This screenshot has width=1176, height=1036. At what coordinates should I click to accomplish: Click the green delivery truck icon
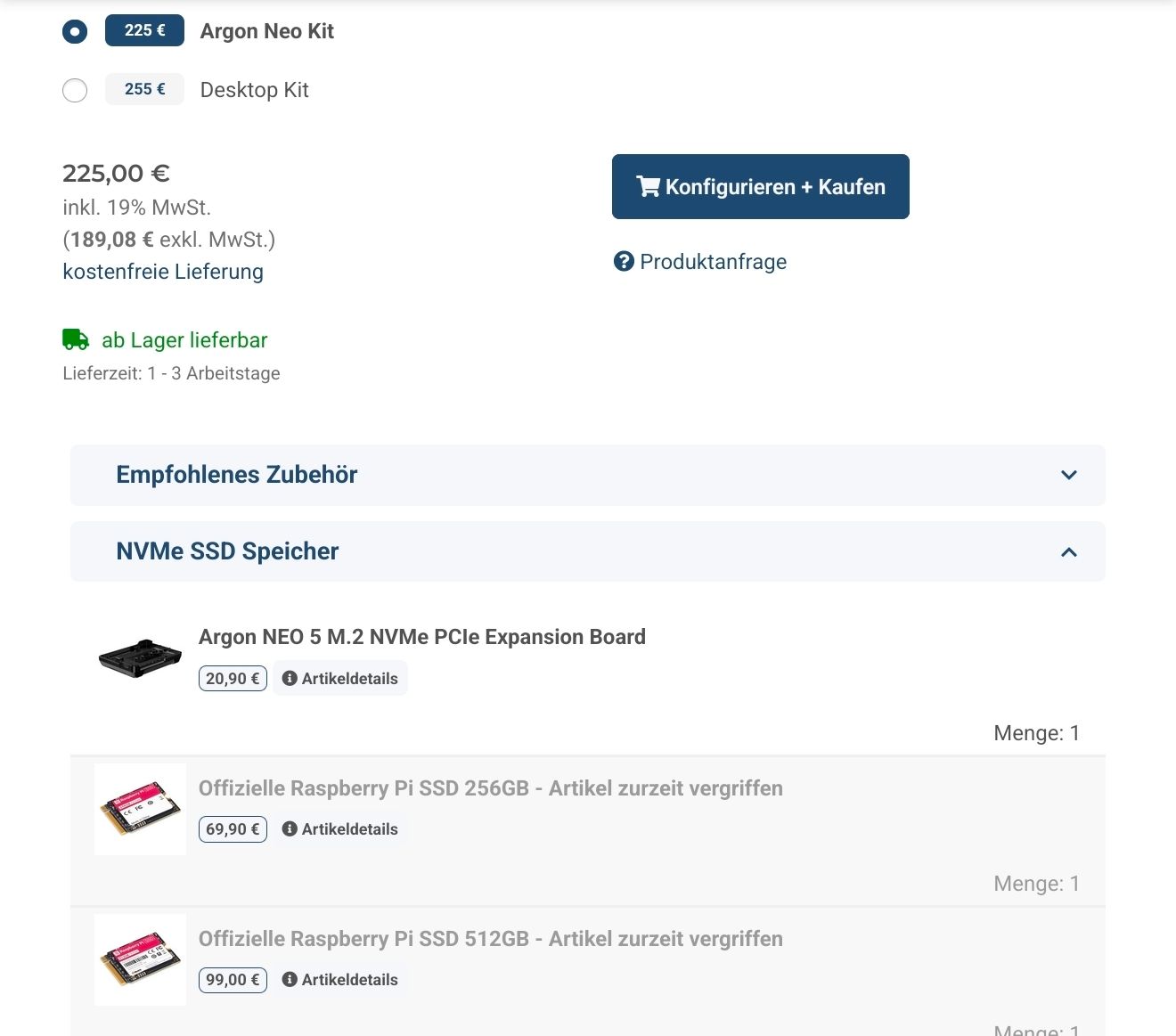[76, 339]
